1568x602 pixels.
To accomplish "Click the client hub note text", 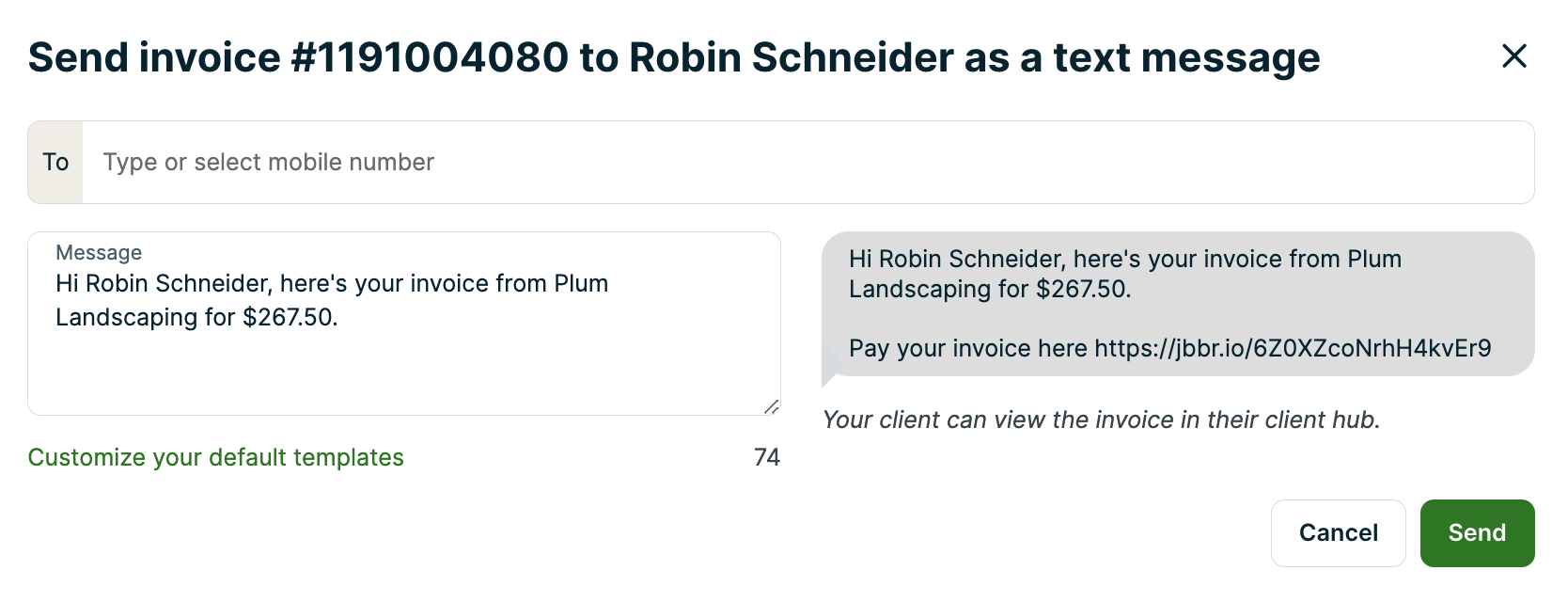I will coord(1101,420).
